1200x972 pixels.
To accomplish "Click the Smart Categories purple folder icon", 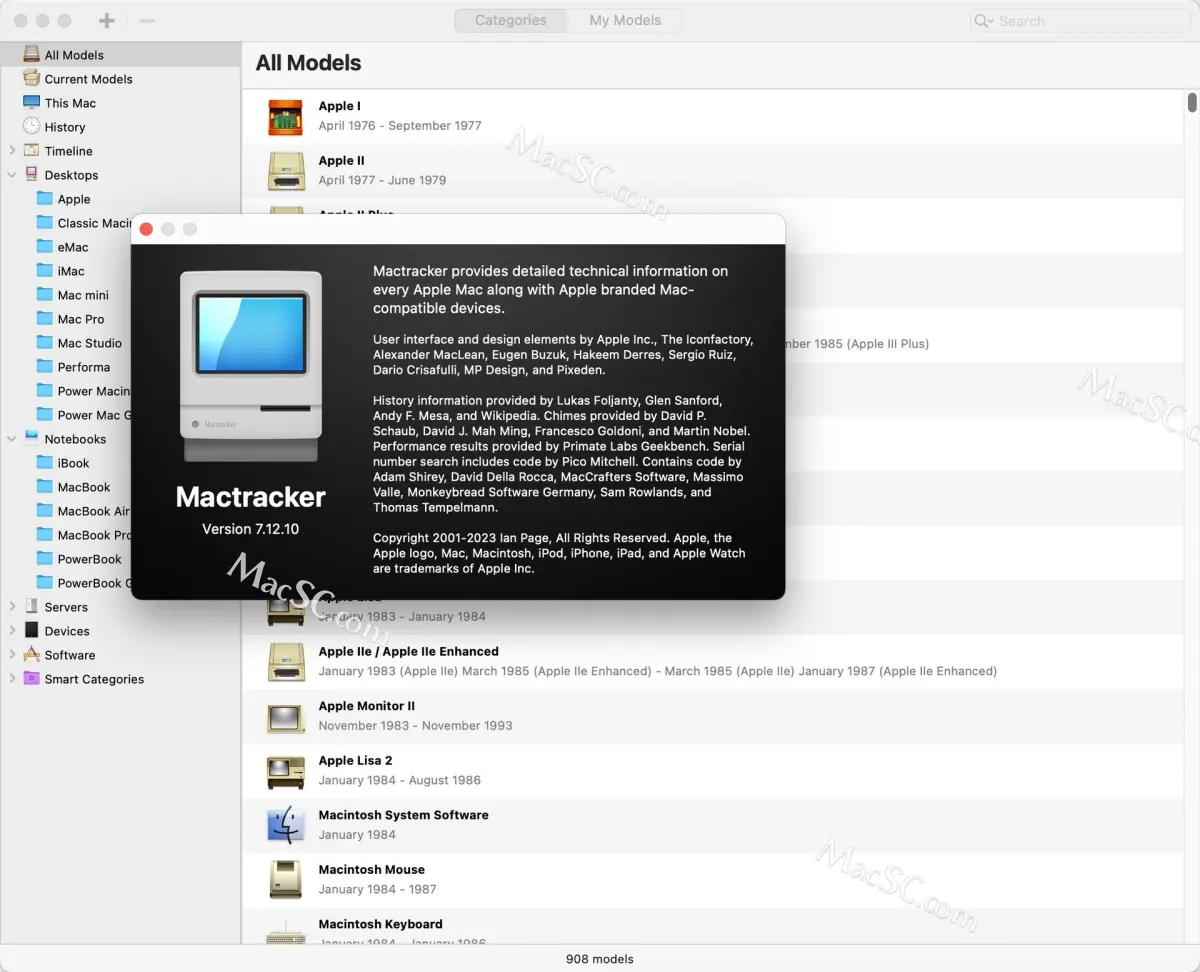I will pos(31,679).
